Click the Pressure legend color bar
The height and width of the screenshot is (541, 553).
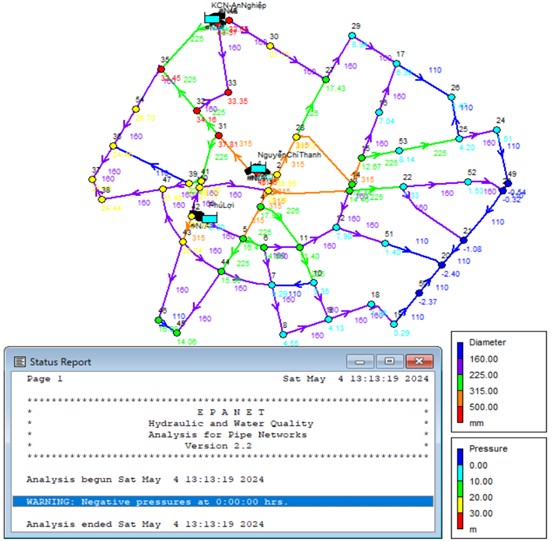(460, 489)
